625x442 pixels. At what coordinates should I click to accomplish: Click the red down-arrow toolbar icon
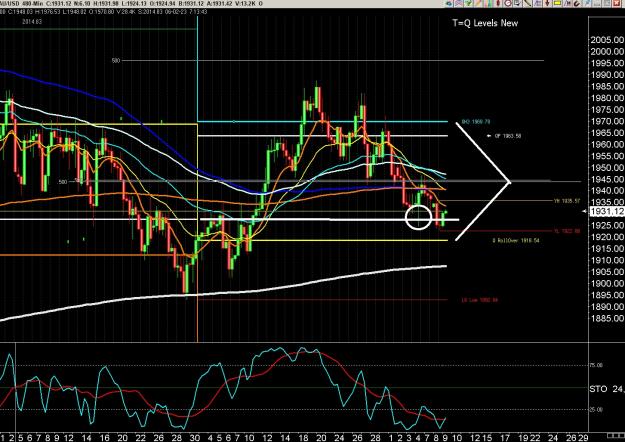click(x=547, y=3)
